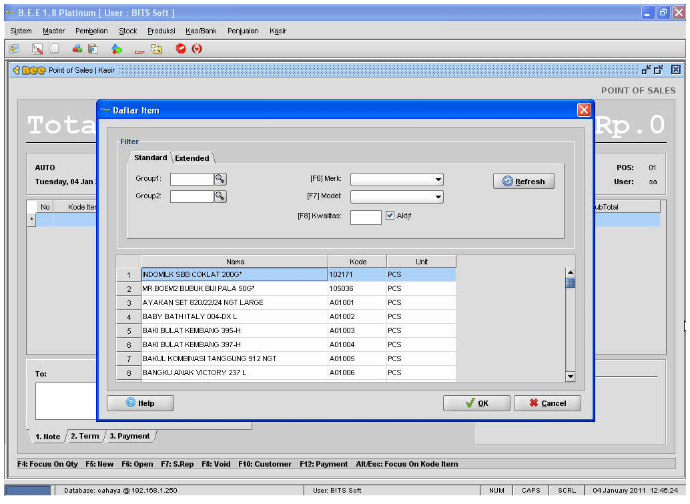Click the Bee logo in Point of Sales header
Image resolution: width=690 pixels, height=504 pixels.
pyautogui.click(x=29, y=70)
